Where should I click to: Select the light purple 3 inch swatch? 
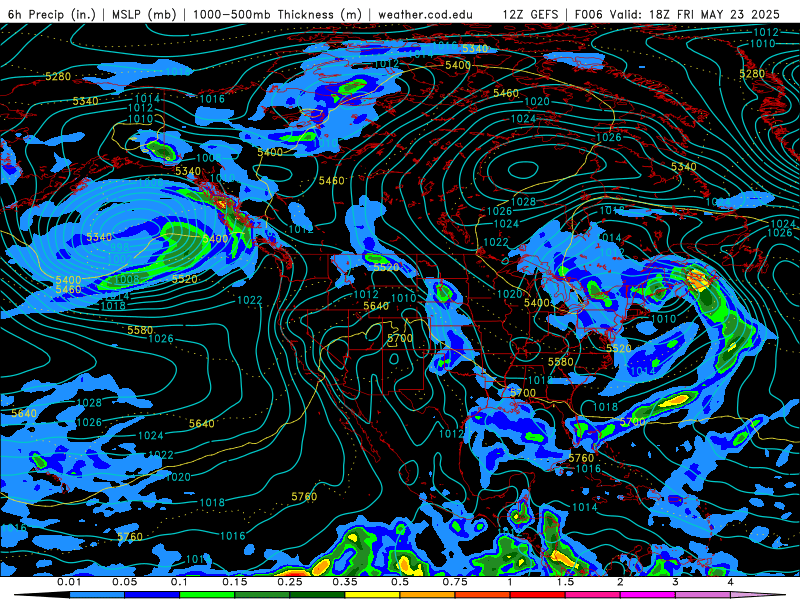click(x=703, y=595)
